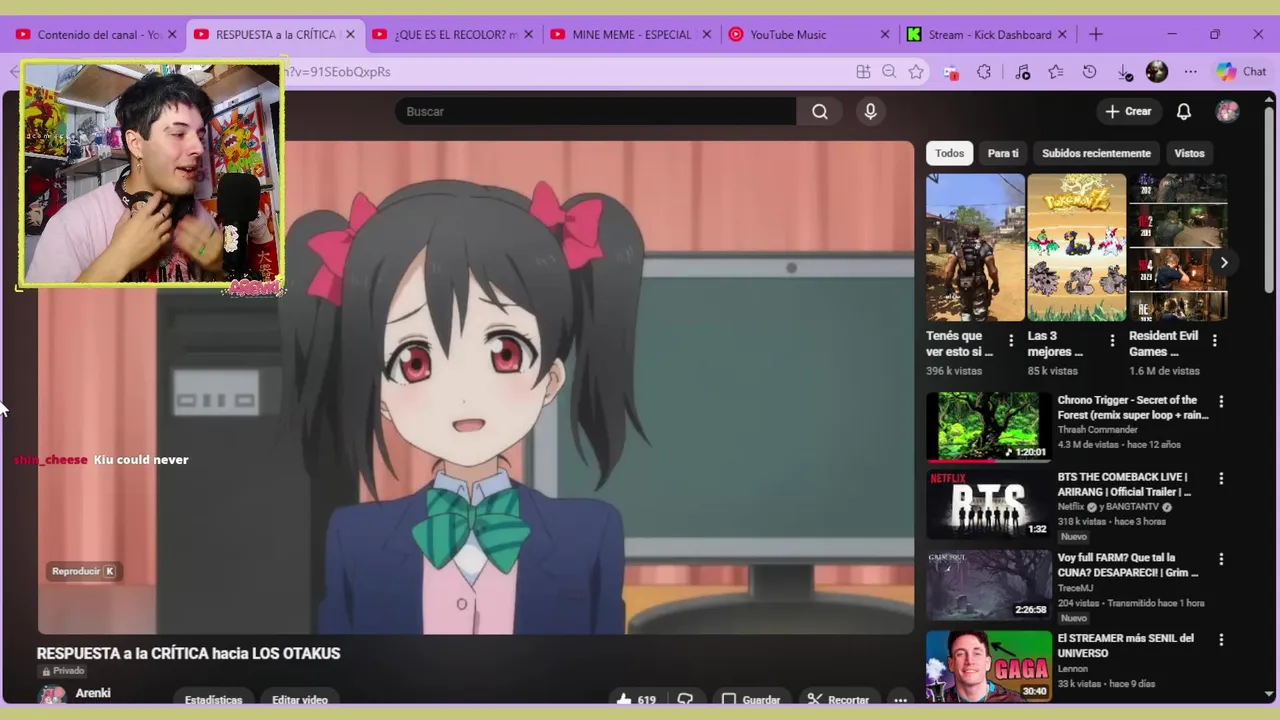Open the Arenki channel name link
Screen dimensions: 1280x720
pyautogui.click(x=93, y=693)
